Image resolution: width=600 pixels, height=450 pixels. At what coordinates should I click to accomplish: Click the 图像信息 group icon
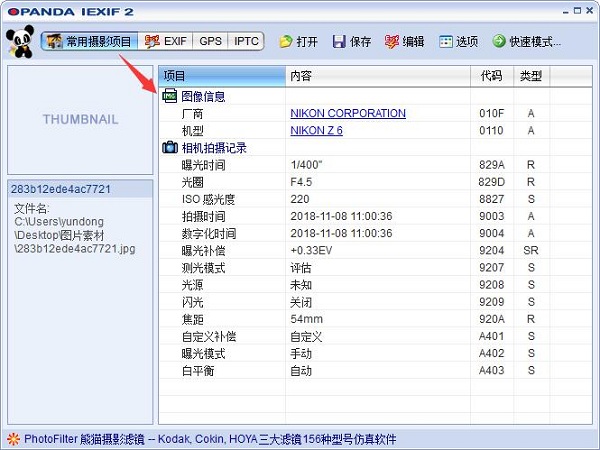[169, 97]
